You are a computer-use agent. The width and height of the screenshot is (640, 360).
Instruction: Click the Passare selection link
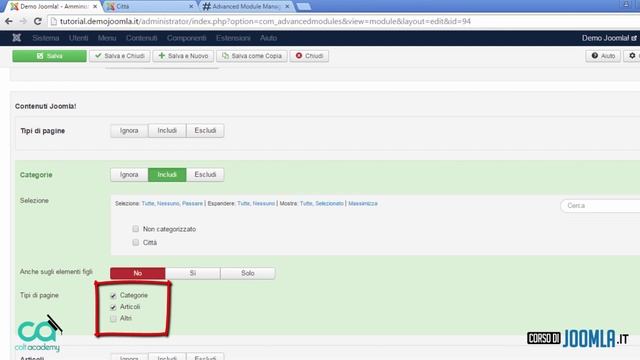(x=192, y=203)
